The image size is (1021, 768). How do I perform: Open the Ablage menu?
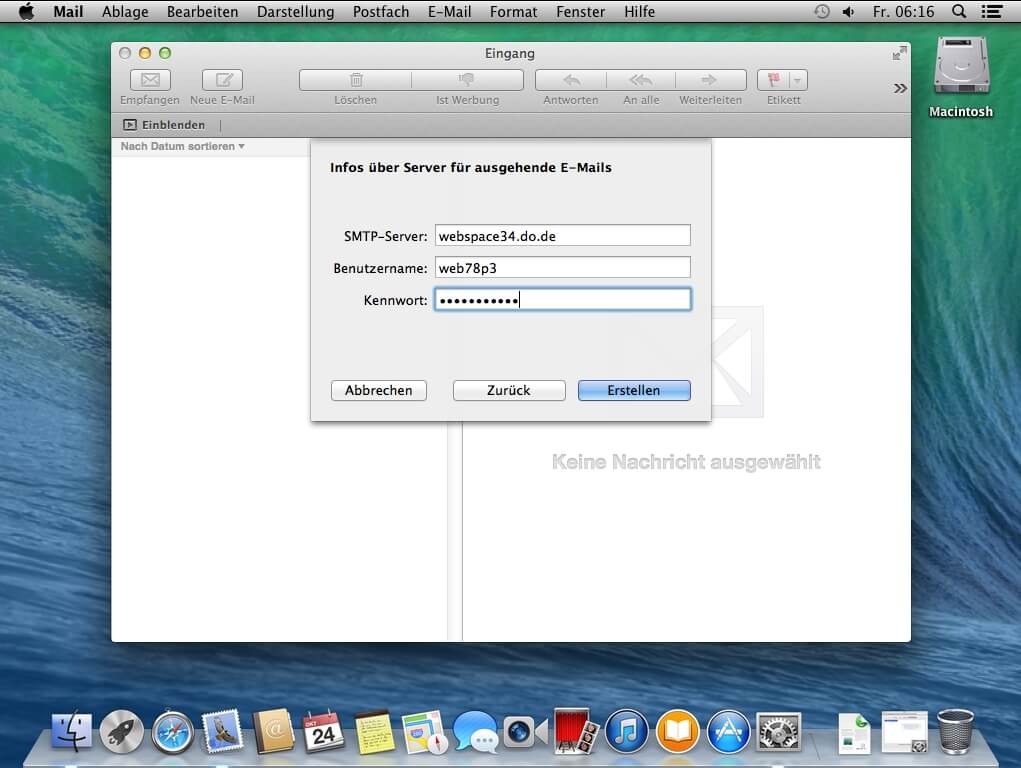pos(125,12)
